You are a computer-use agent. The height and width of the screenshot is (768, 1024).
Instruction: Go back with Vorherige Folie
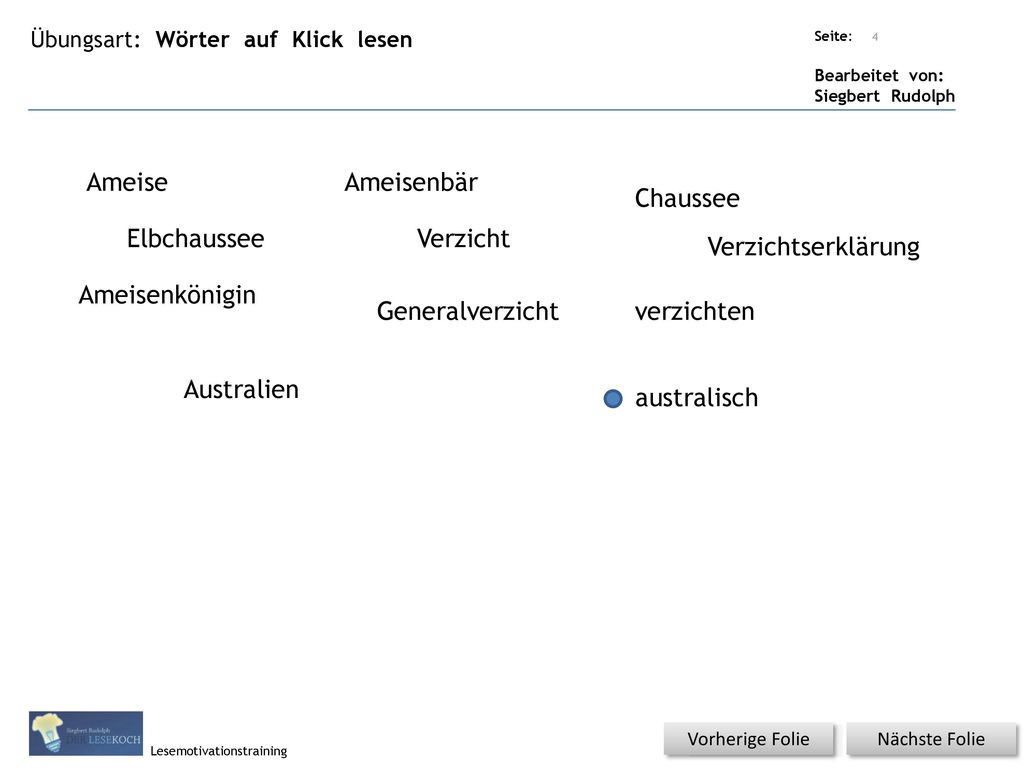[748, 739]
